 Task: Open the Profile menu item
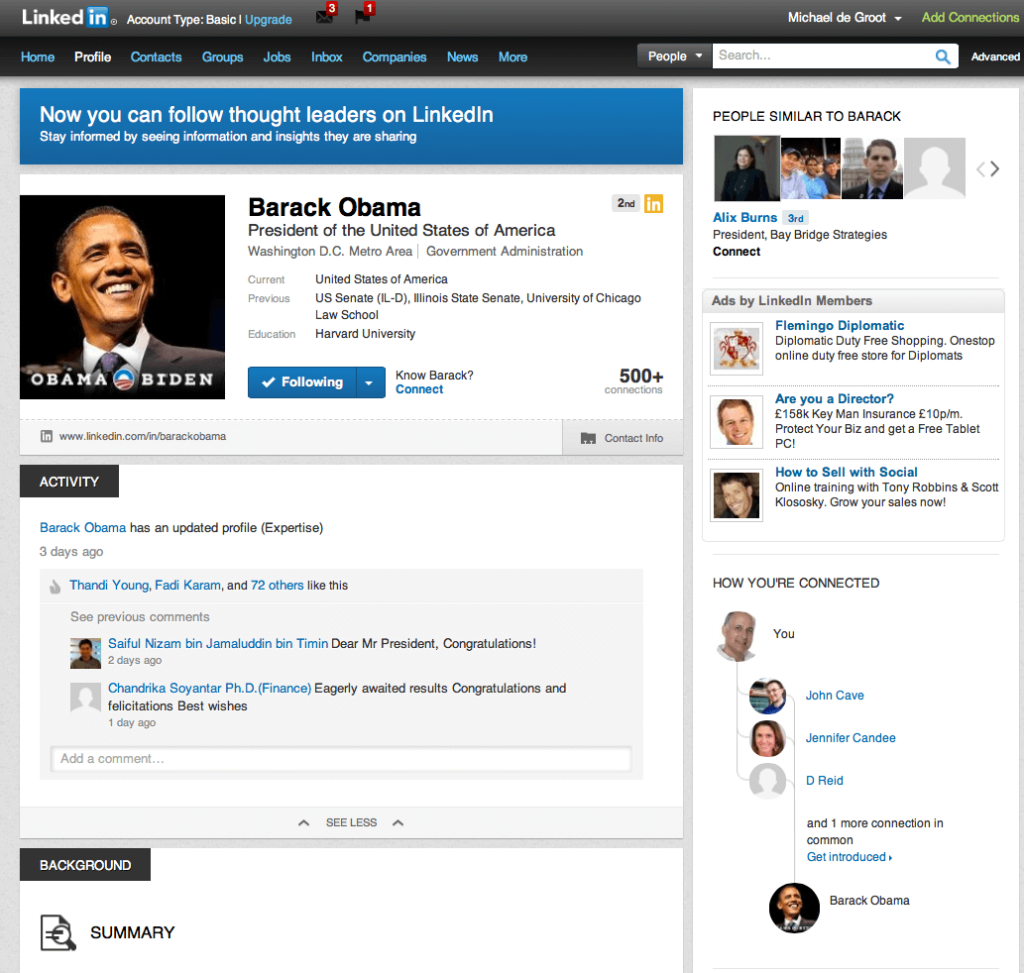tap(93, 57)
